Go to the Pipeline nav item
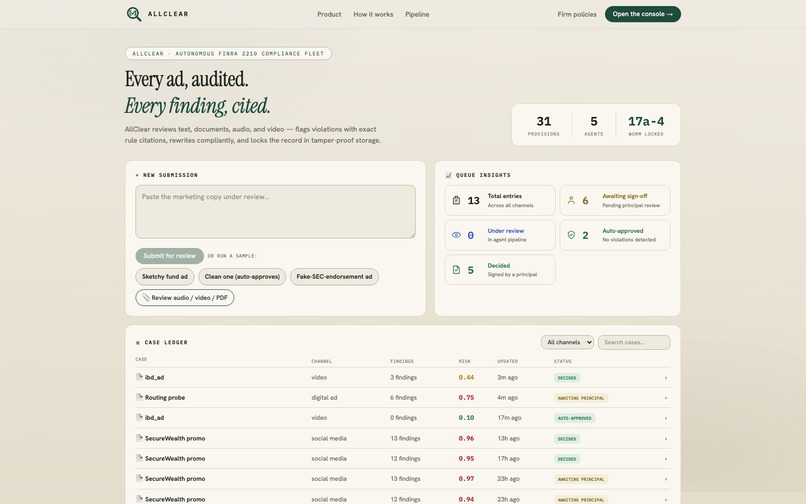 pos(417,14)
